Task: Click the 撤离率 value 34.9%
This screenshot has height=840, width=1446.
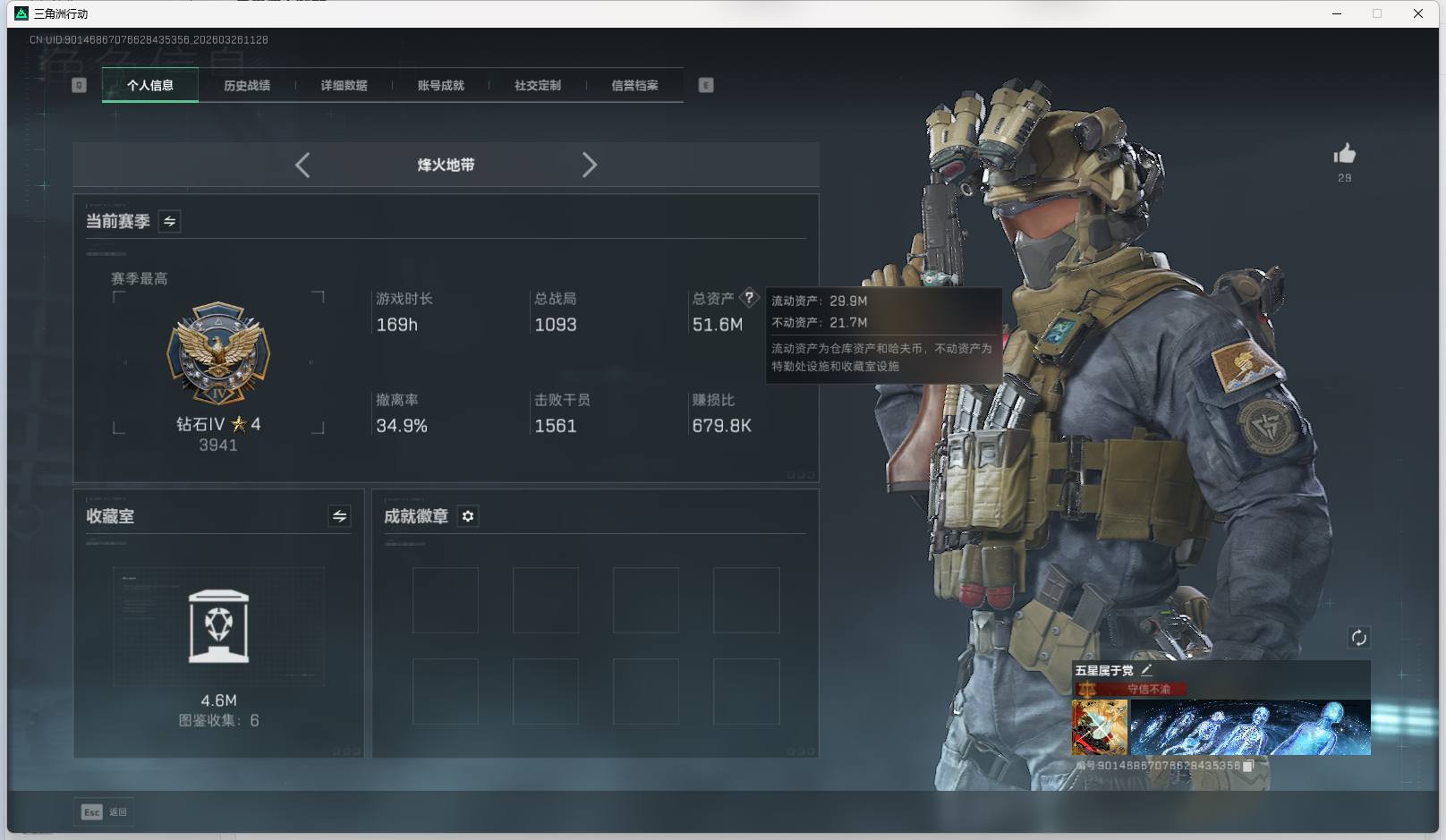Action: pos(402,426)
